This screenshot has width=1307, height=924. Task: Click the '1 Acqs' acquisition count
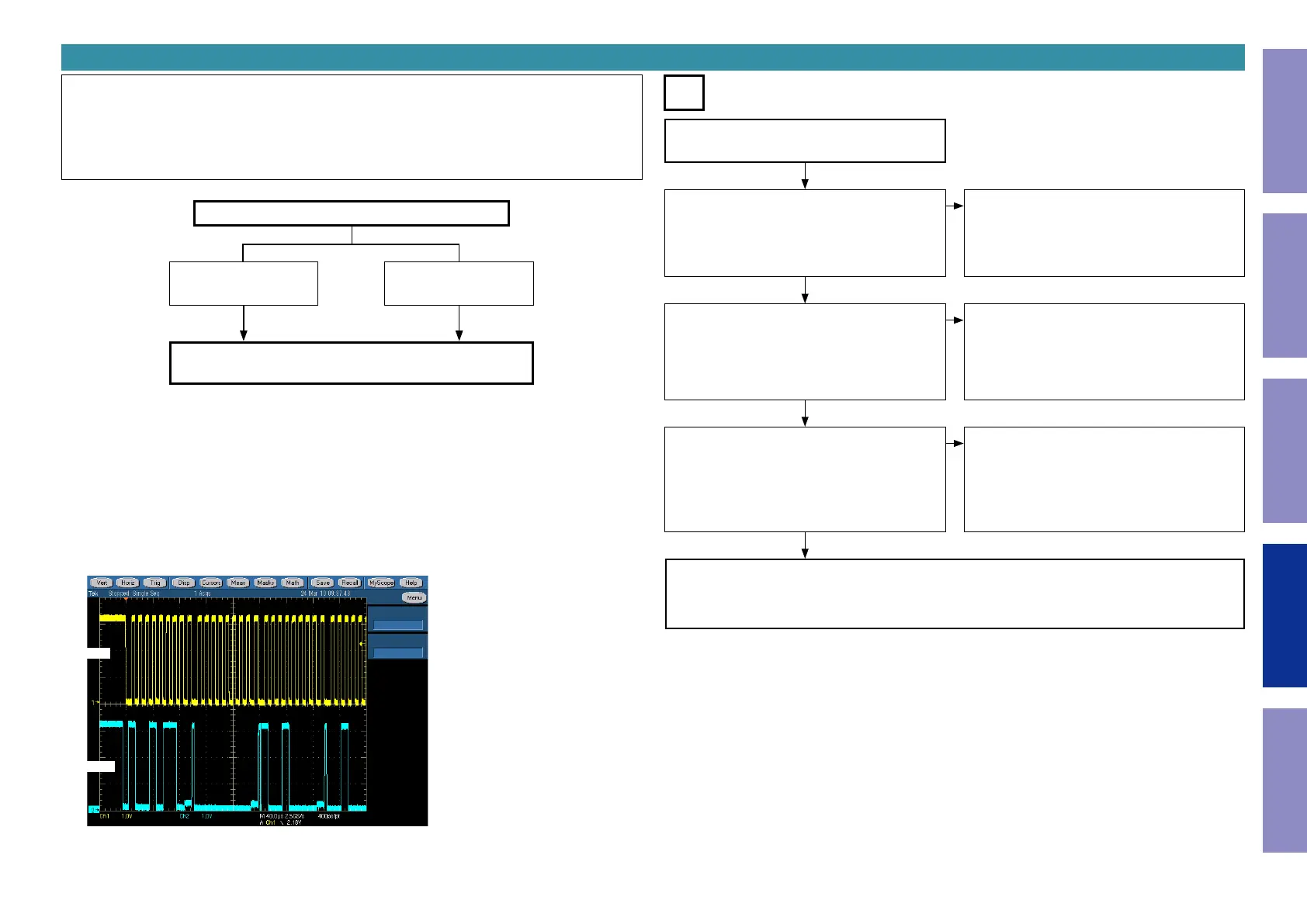point(203,594)
